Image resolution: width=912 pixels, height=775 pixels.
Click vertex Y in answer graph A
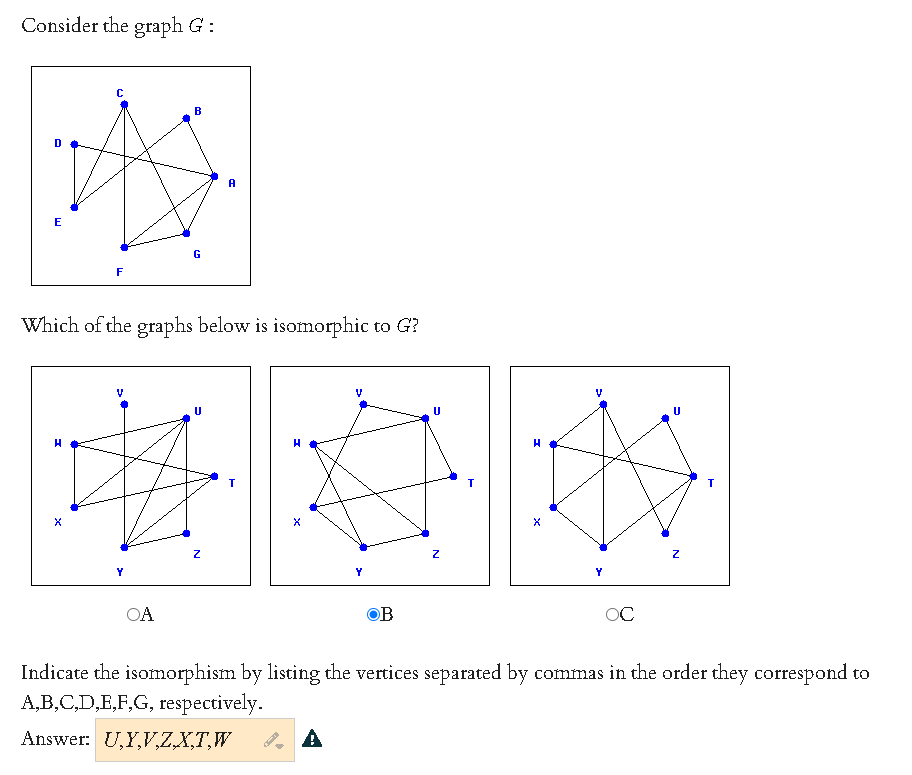coord(122,545)
